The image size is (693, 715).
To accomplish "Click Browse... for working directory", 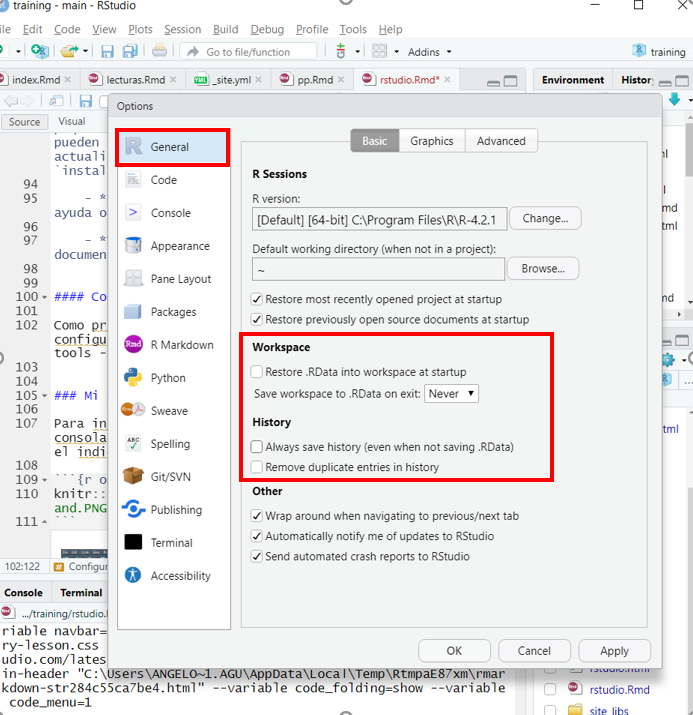I will pos(543,269).
